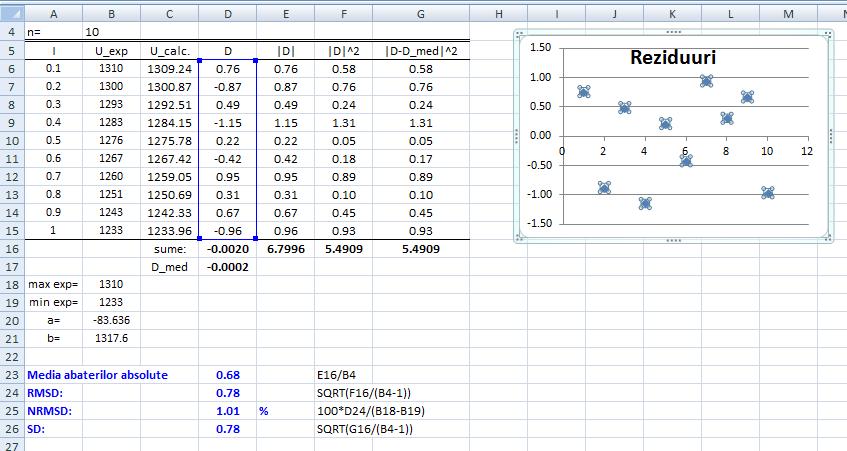Click cell with value 1275.78
This screenshot has width=847, height=451.
click(170, 141)
